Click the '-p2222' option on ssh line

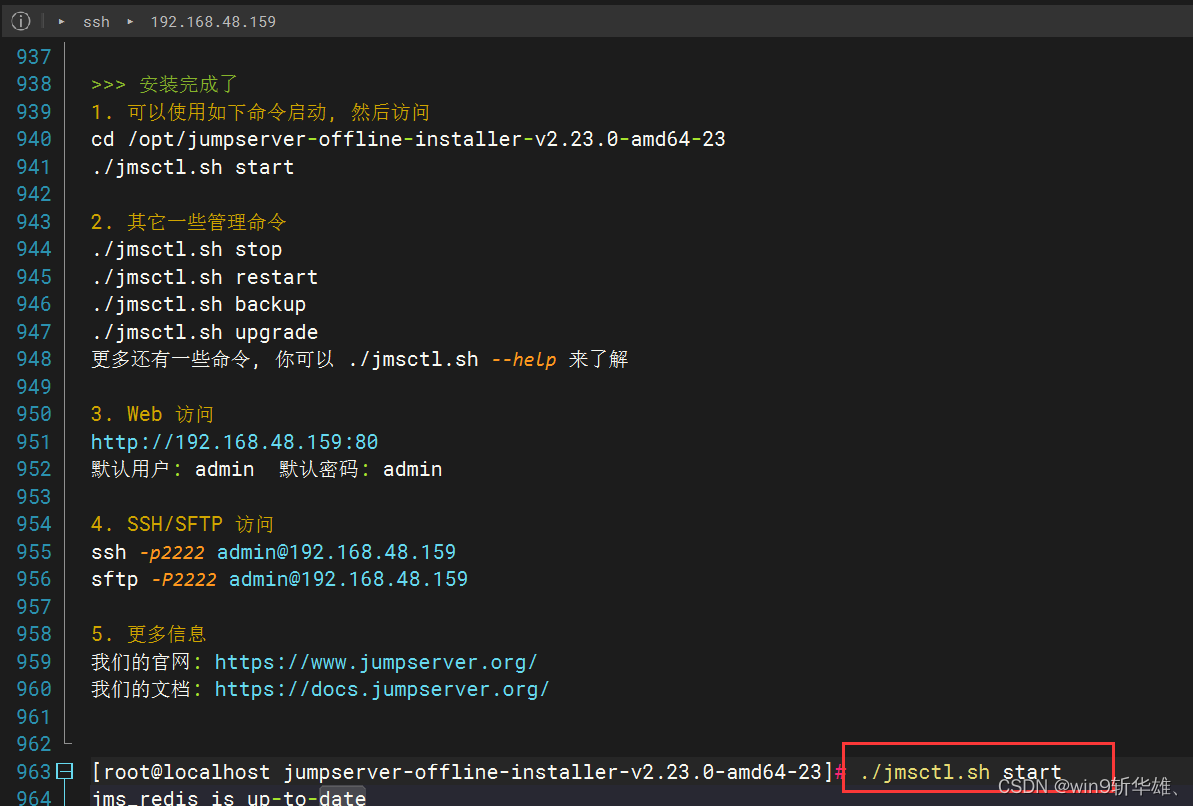click(172, 552)
